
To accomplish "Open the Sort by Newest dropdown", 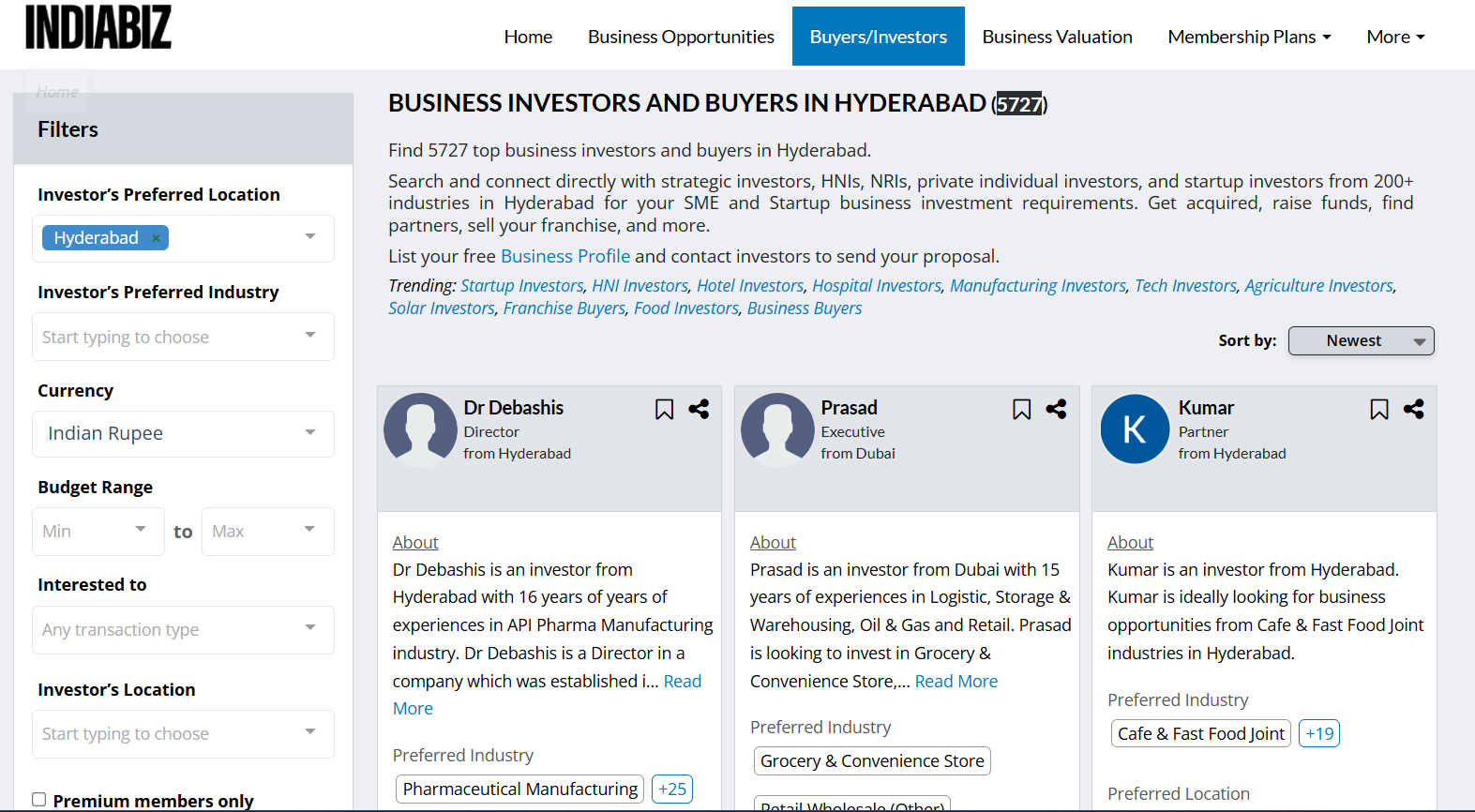I will pos(1361,341).
